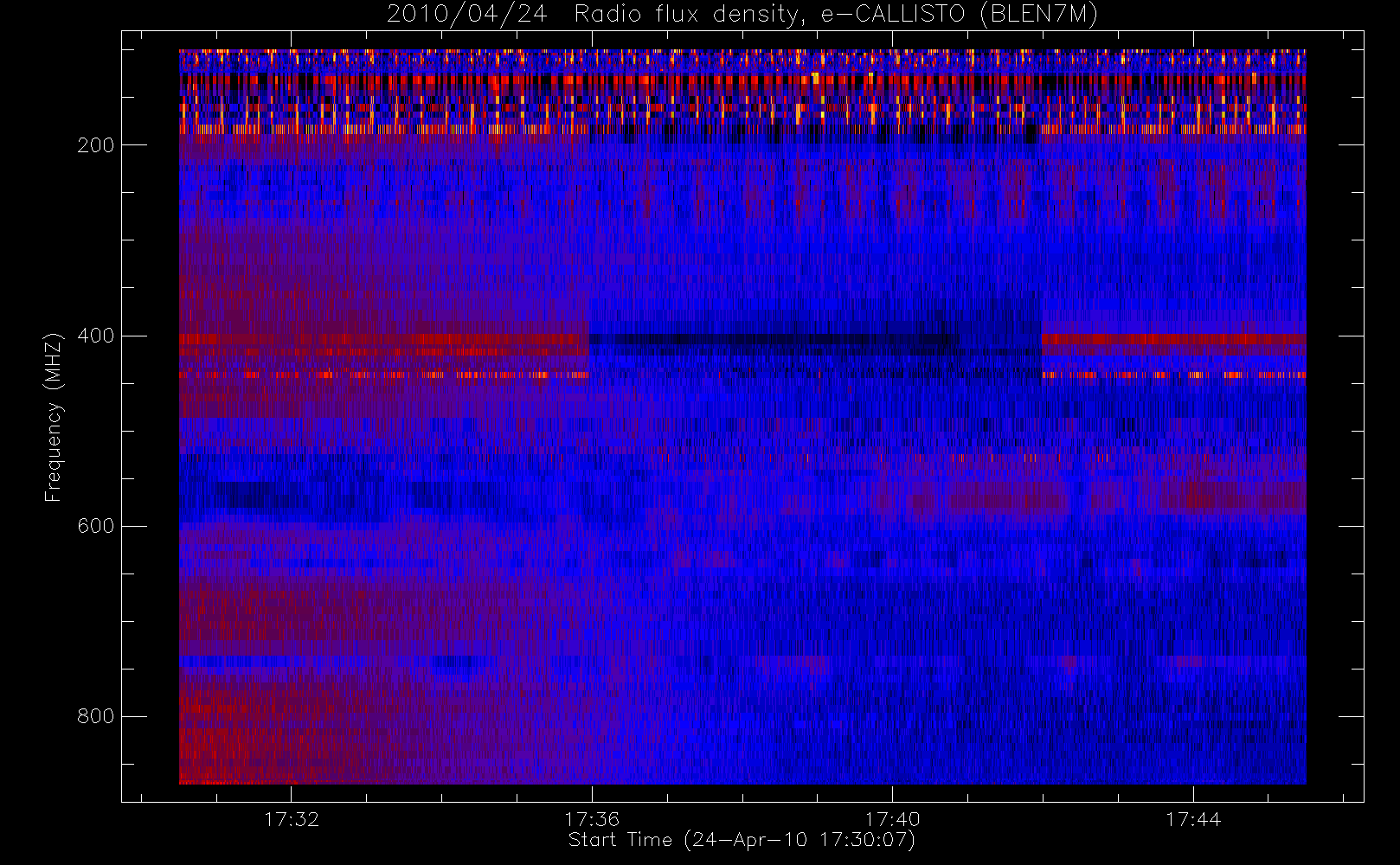Click the 17:36 time tick label
Image resolution: width=1400 pixels, height=865 pixels.
pyautogui.click(x=592, y=819)
